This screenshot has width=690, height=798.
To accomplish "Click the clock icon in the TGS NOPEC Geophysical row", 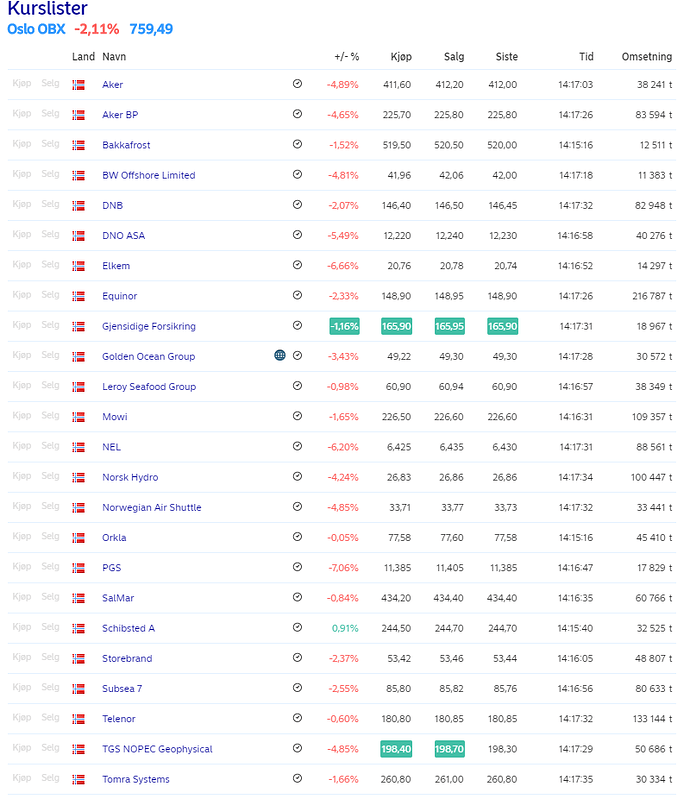I will 298,748.
